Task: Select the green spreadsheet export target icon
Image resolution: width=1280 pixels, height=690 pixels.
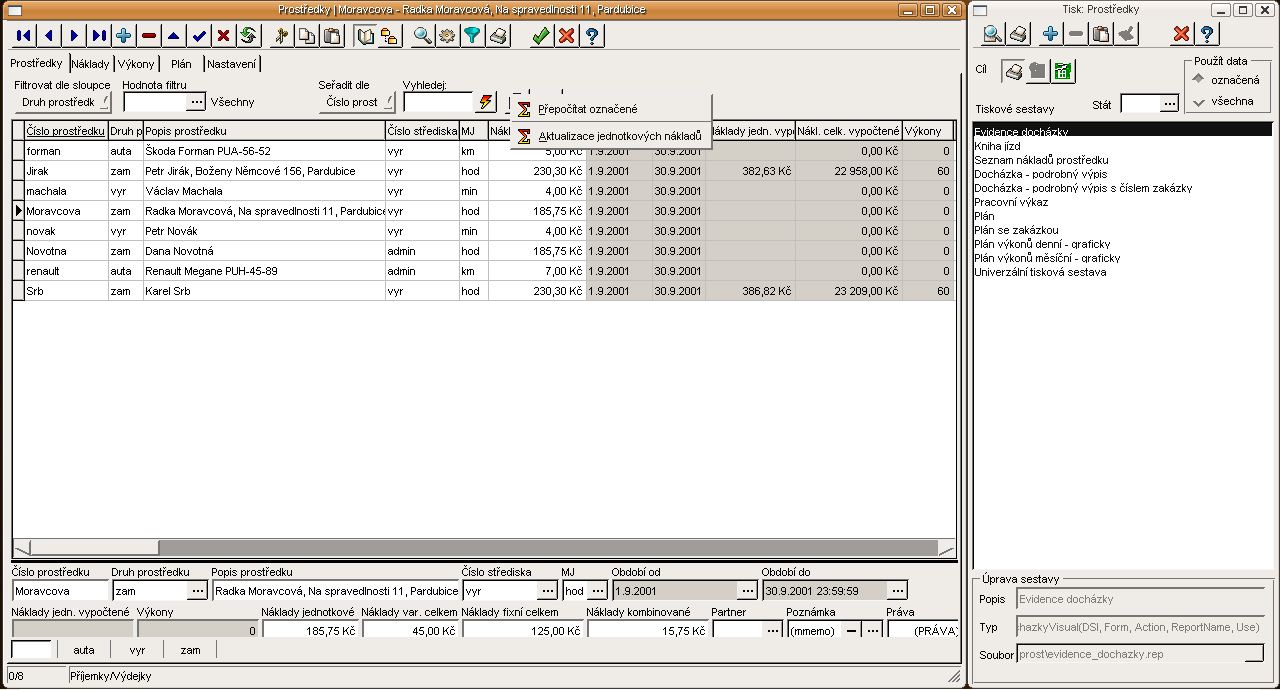Action: [1062, 71]
